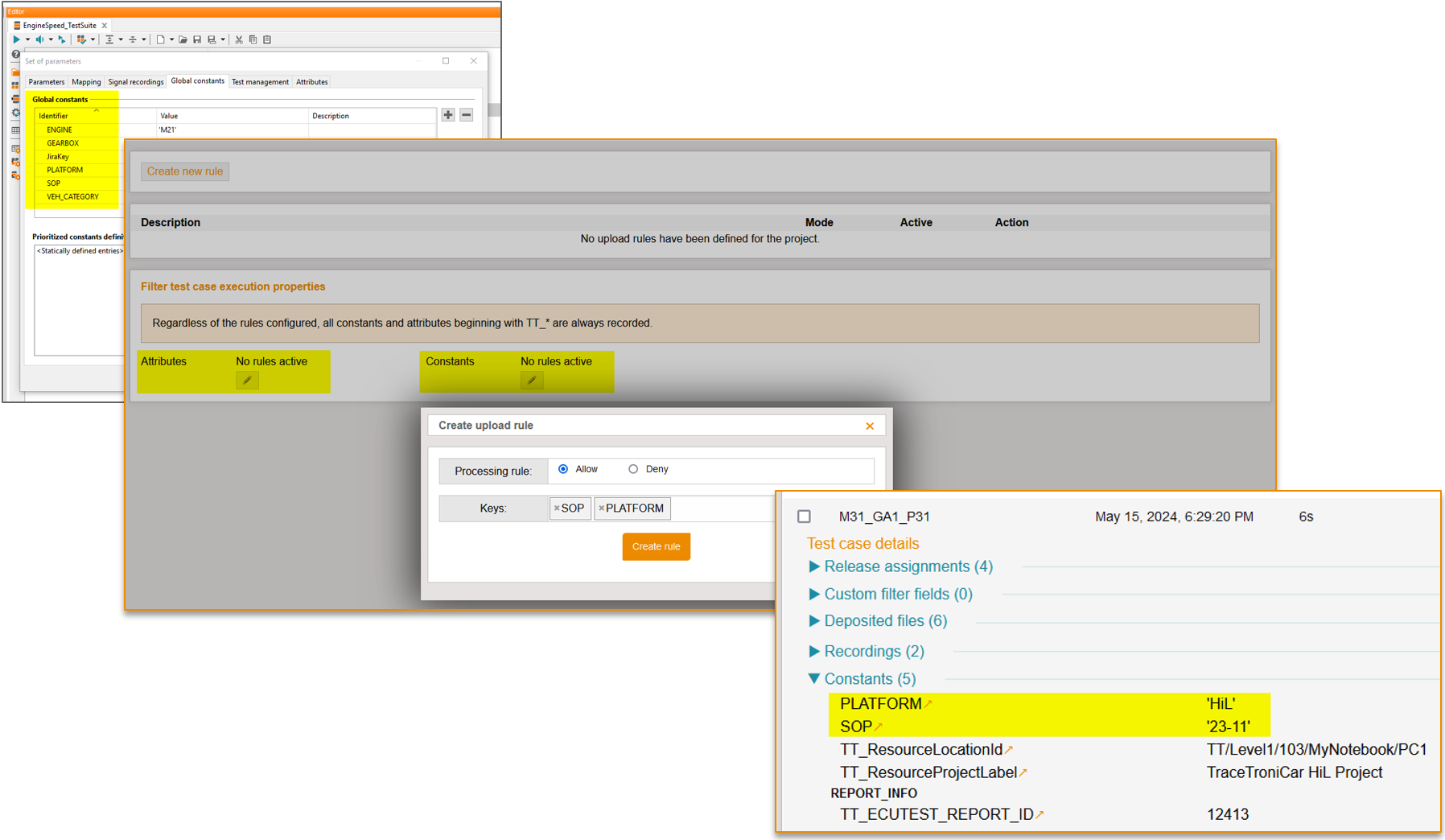Run the EngineSpeed_TestSuite with the Play icon

tap(17, 39)
